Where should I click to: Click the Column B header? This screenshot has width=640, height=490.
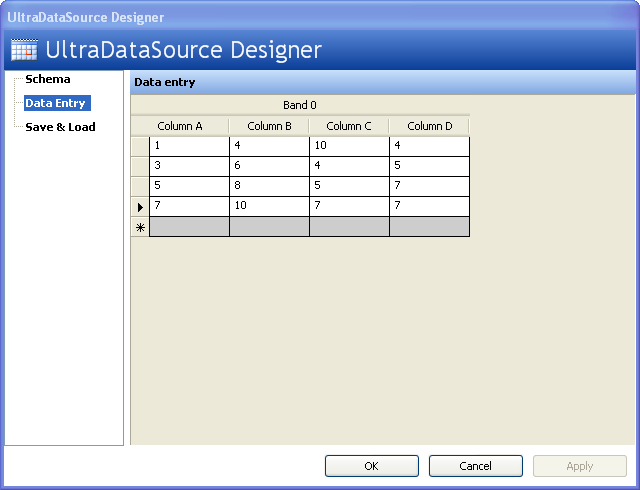click(269, 126)
